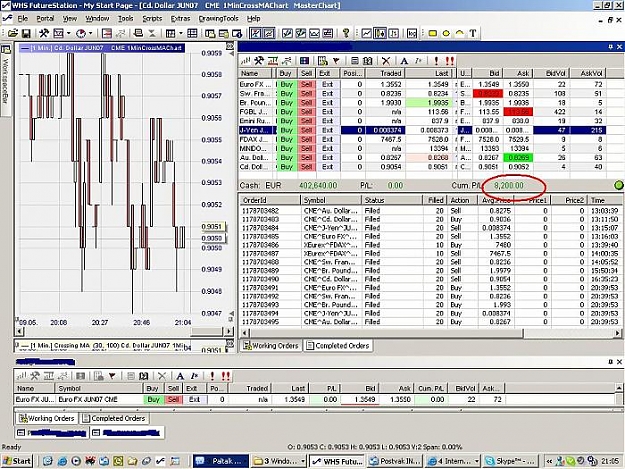Click Buy in the lower Euro FX JUN07 row
This screenshot has width=625, height=469.
153,399
